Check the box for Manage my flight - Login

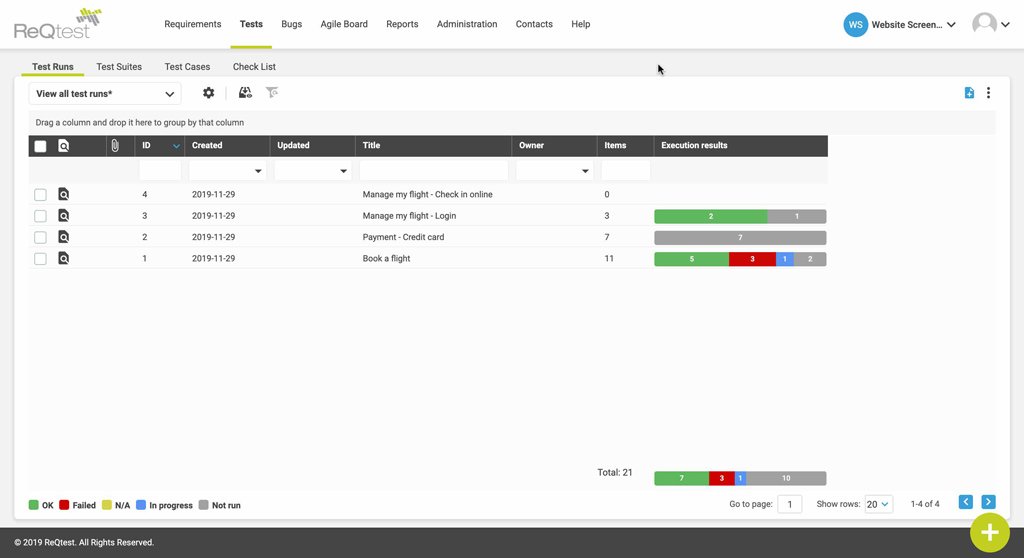(x=40, y=216)
